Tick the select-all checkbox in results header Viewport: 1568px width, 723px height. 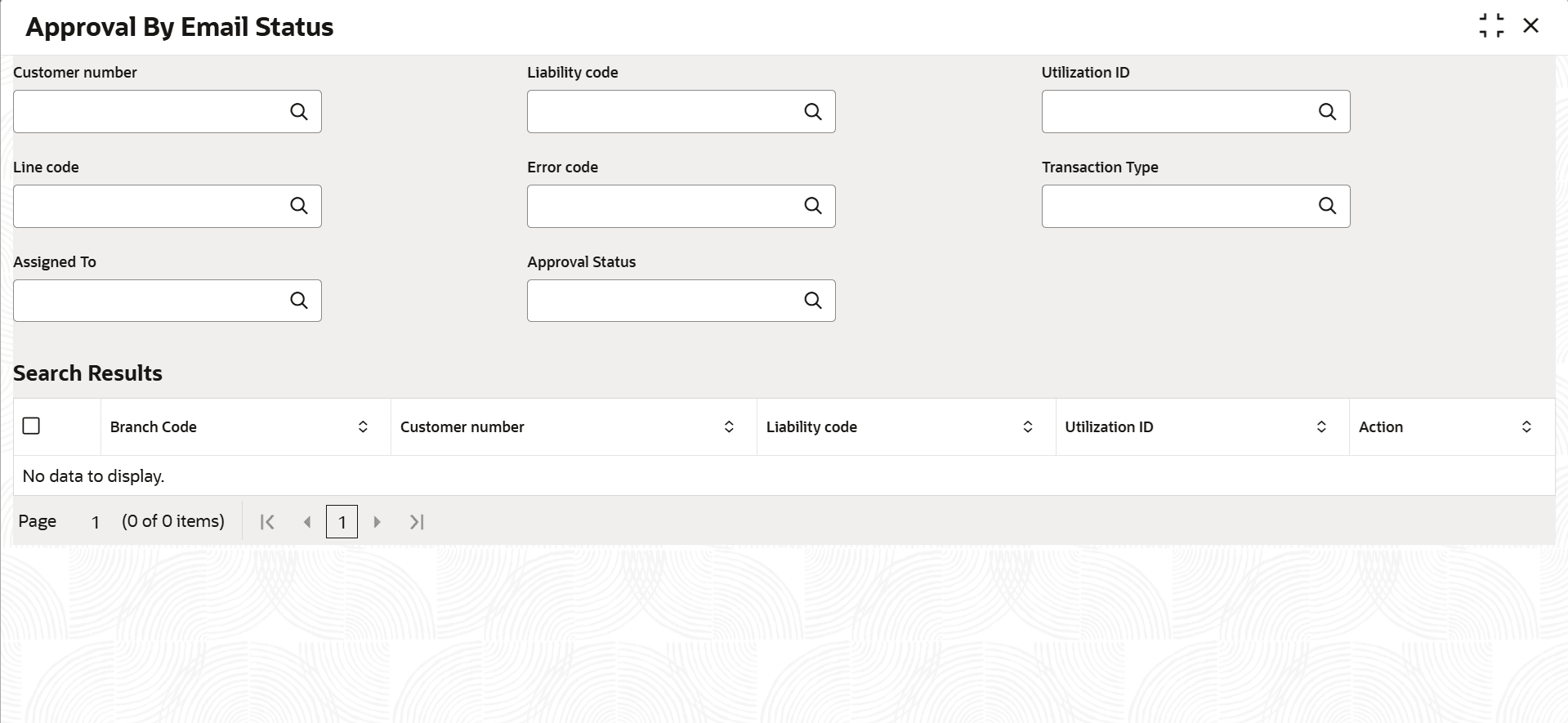click(31, 426)
